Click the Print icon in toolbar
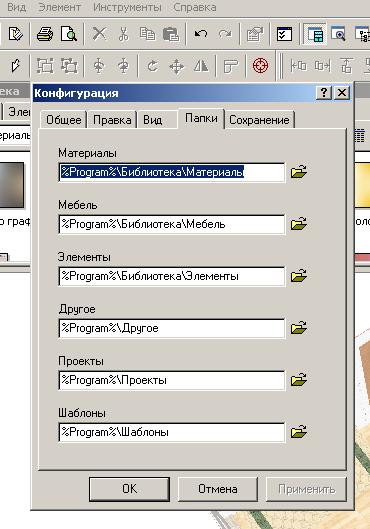Viewport: 370px width, 529px height. click(x=45, y=34)
